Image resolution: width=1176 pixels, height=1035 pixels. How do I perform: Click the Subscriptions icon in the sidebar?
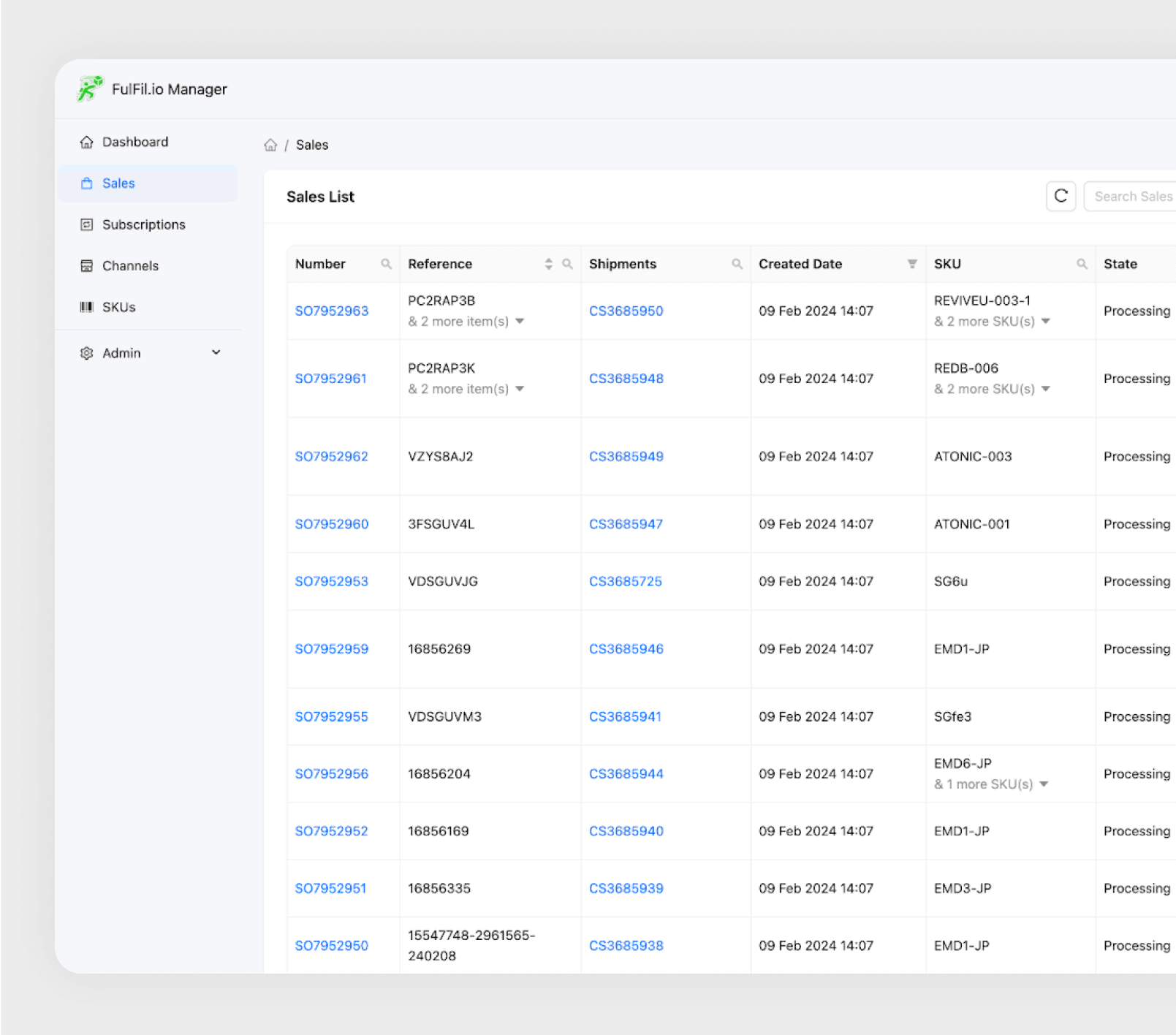(x=86, y=224)
